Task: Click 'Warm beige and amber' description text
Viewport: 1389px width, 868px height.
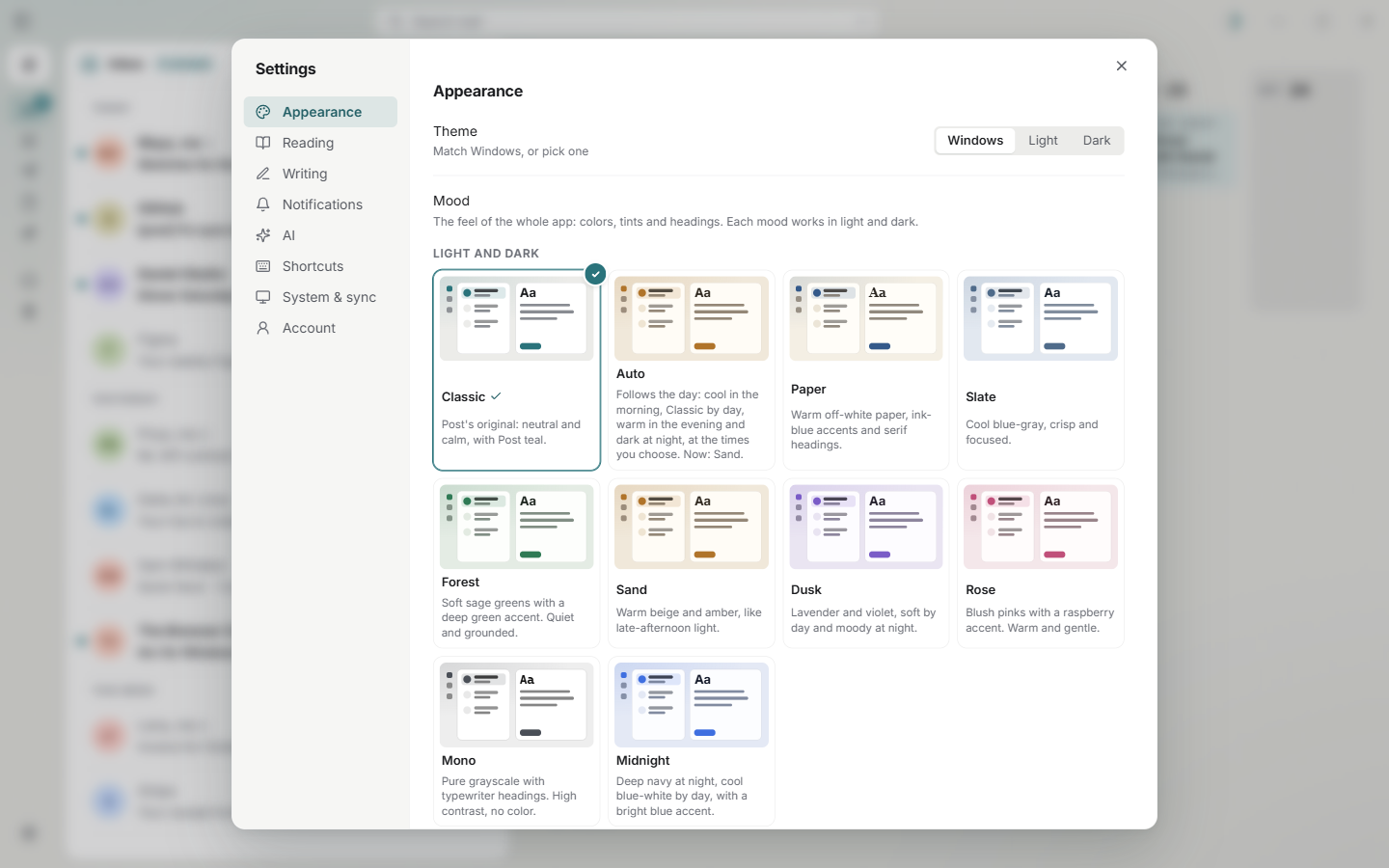Action: click(x=689, y=620)
